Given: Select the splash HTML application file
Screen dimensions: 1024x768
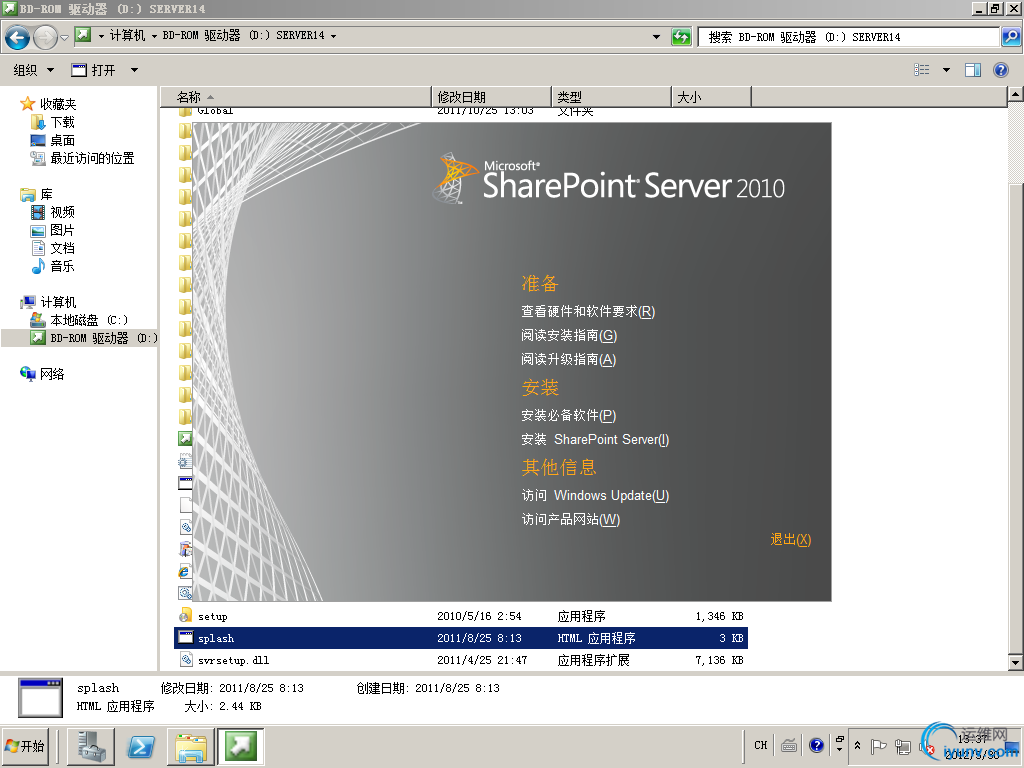Looking at the screenshot, I should 460,638.
